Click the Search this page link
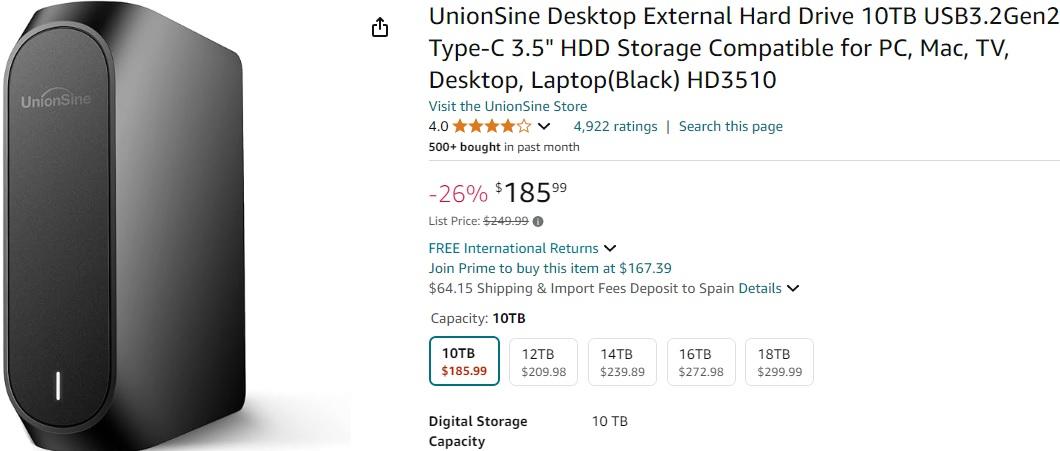 [730, 126]
